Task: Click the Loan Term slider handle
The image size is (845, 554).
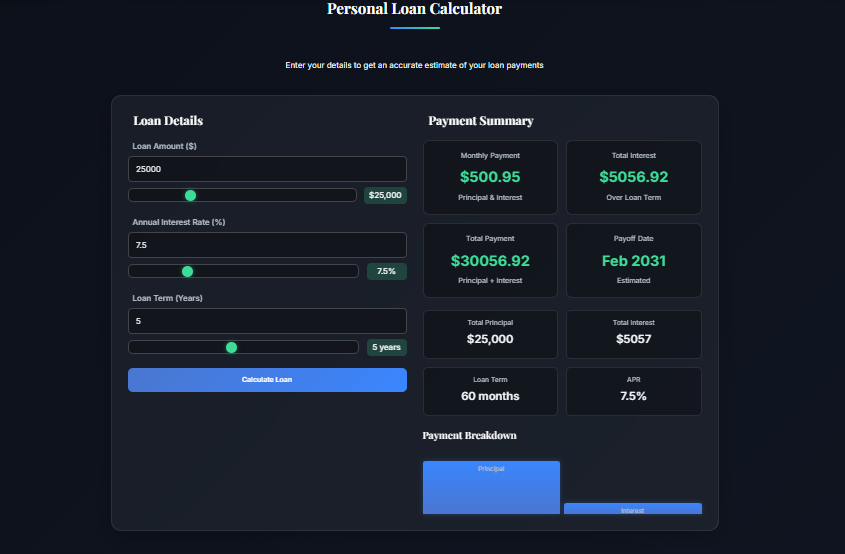Action: tap(231, 348)
